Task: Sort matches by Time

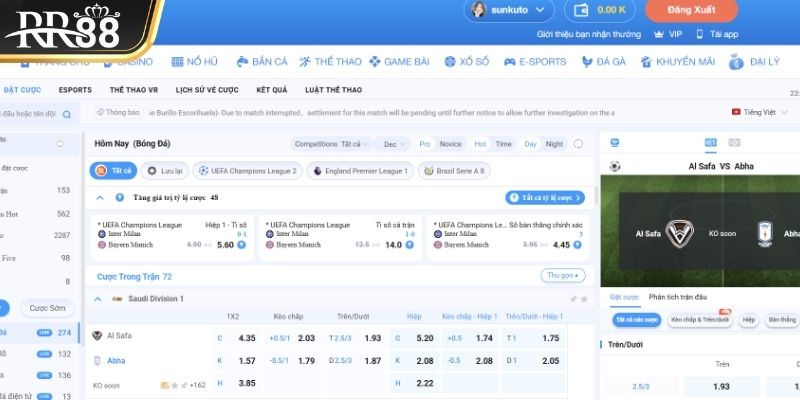Action: coord(504,144)
